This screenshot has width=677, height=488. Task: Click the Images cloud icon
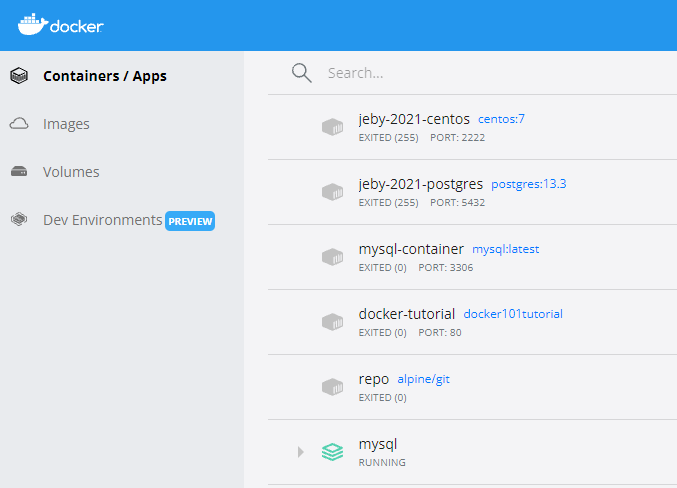point(19,124)
